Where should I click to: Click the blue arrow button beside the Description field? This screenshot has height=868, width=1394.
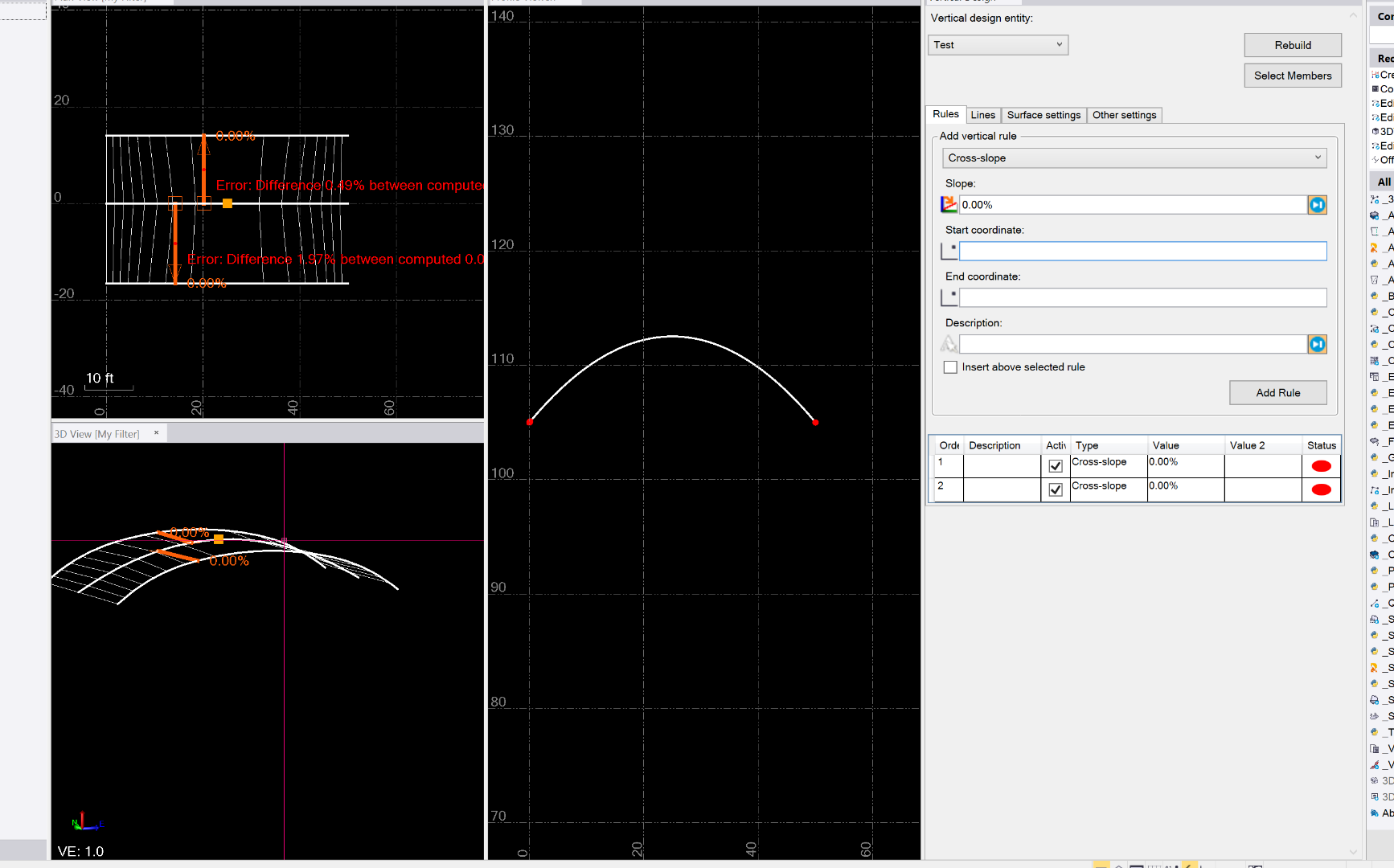coord(1318,343)
